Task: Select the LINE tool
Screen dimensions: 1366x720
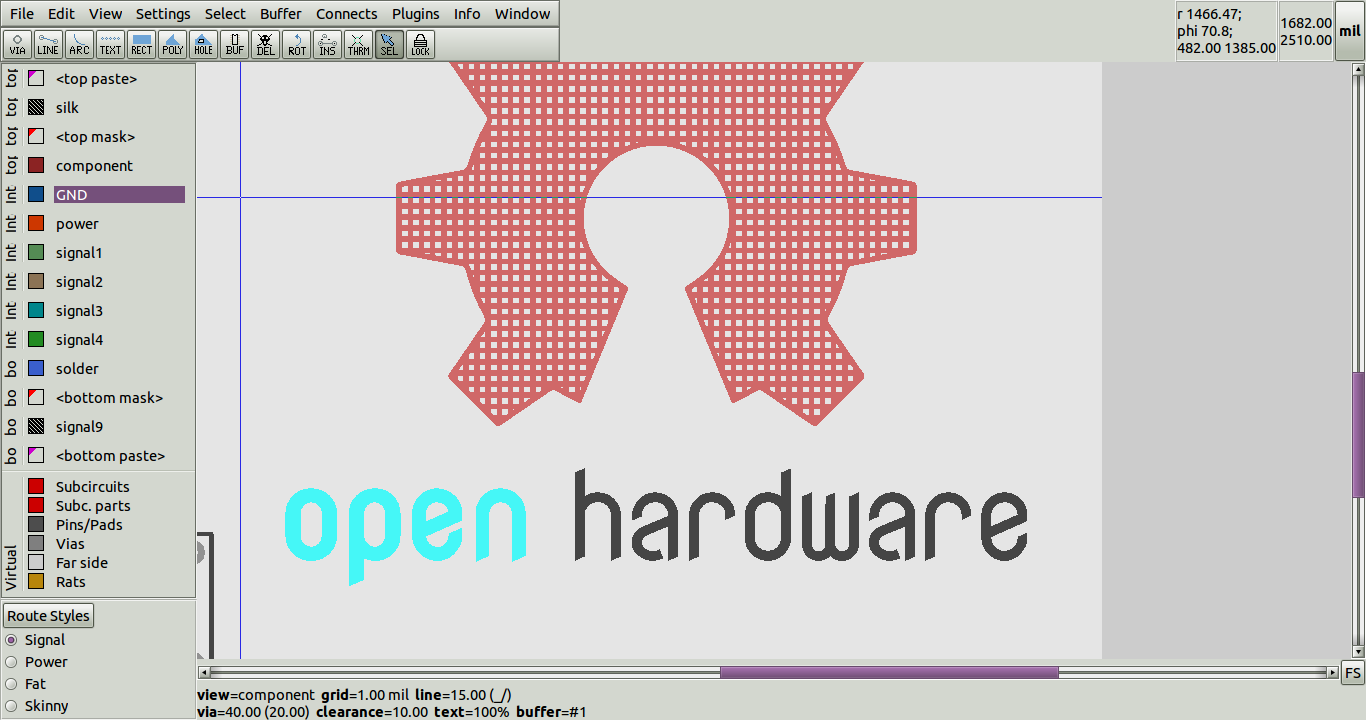Action: pos(48,45)
